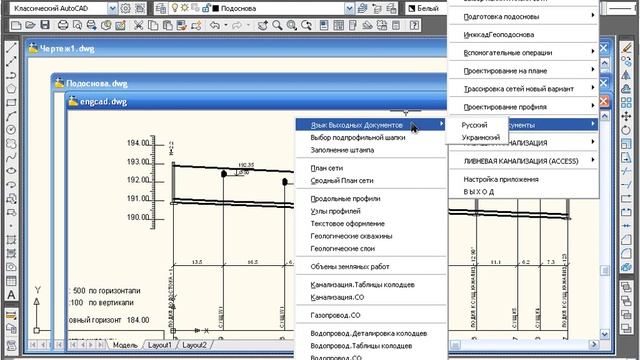Screen dimensions: 640x360
Task: Select the Multiline Text A tool
Action: 11,295
